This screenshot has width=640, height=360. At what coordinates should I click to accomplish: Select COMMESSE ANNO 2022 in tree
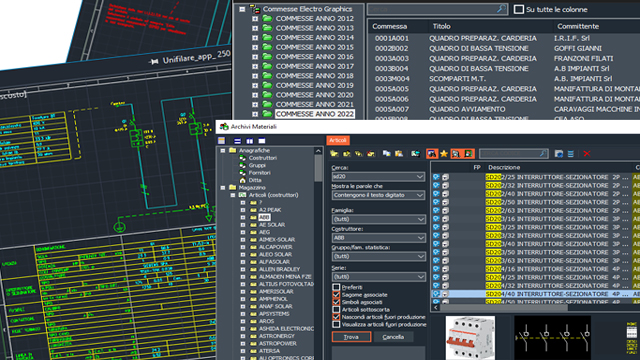click(314, 114)
